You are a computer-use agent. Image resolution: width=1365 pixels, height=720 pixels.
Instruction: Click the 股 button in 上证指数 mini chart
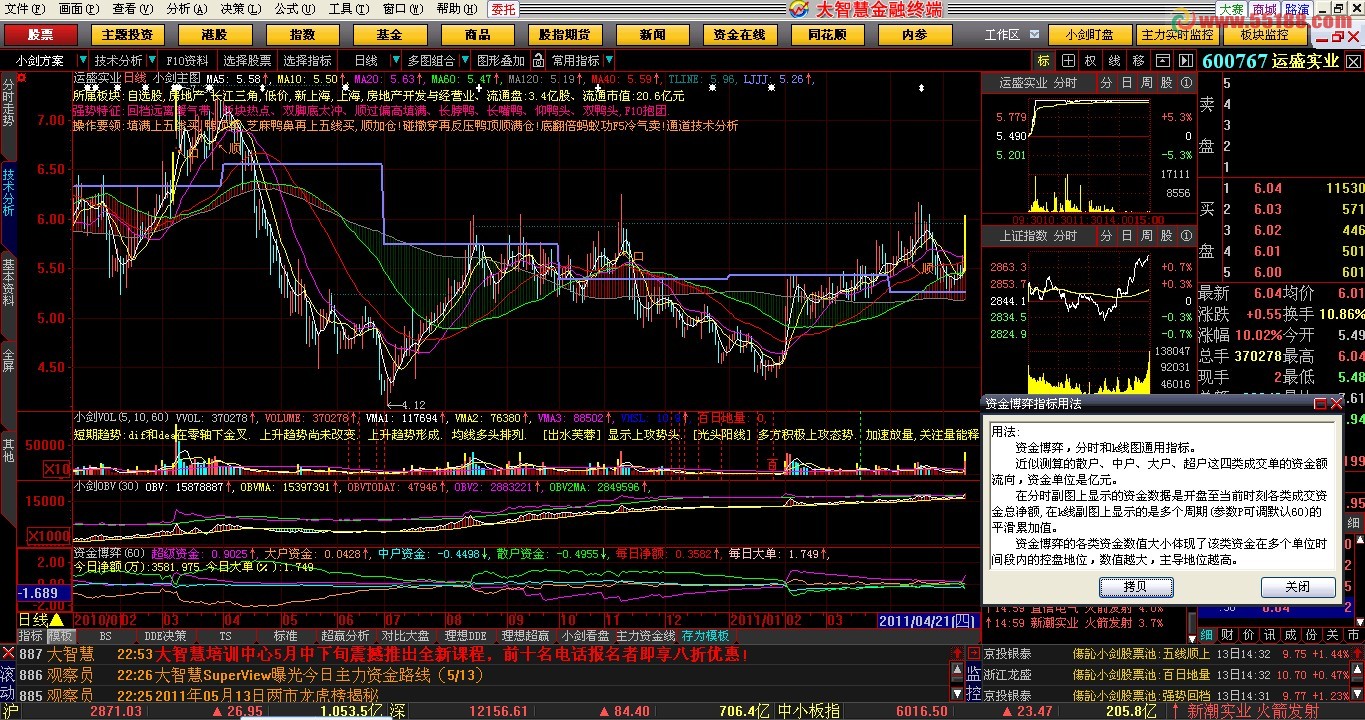1166,235
